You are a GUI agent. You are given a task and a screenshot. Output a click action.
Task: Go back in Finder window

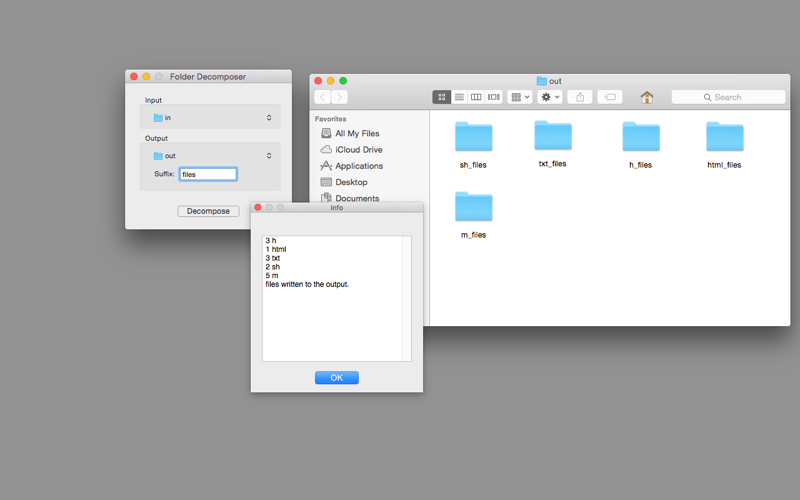click(322, 97)
